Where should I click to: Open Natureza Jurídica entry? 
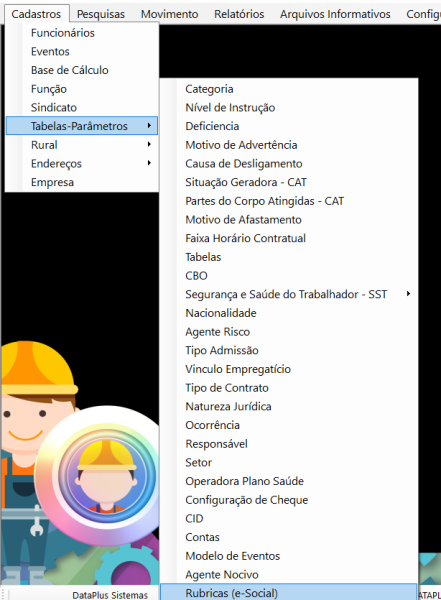pyautogui.click(x=289, y=406)
